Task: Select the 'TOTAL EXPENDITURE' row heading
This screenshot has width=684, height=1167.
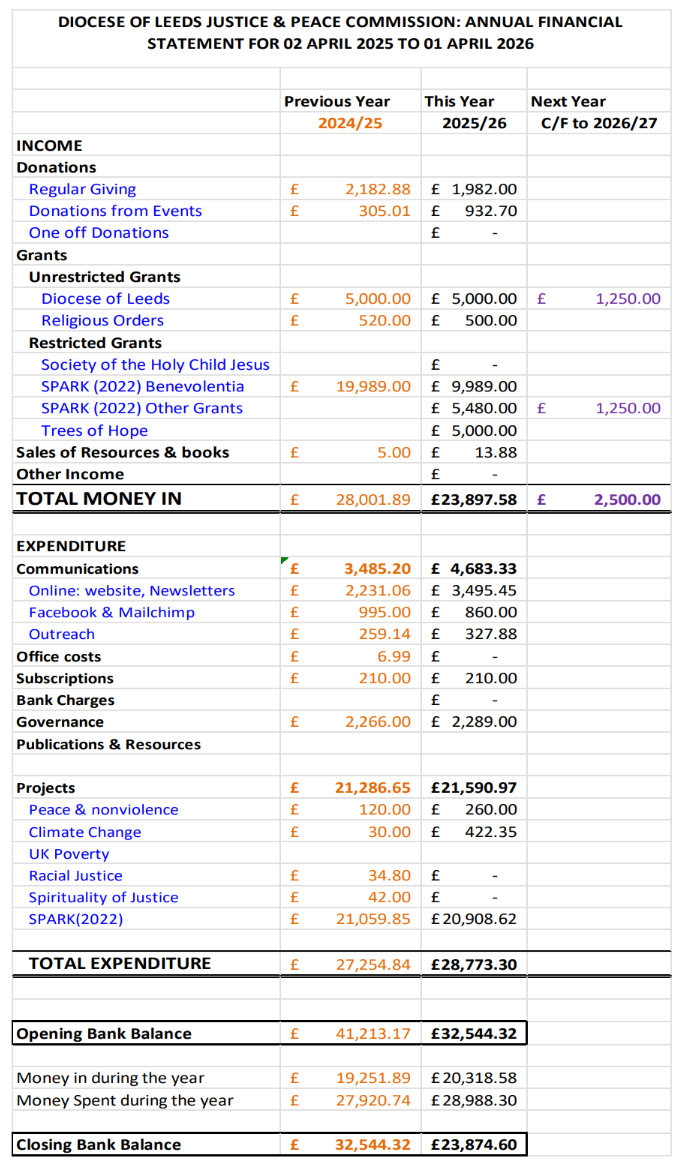Action: 120,963
